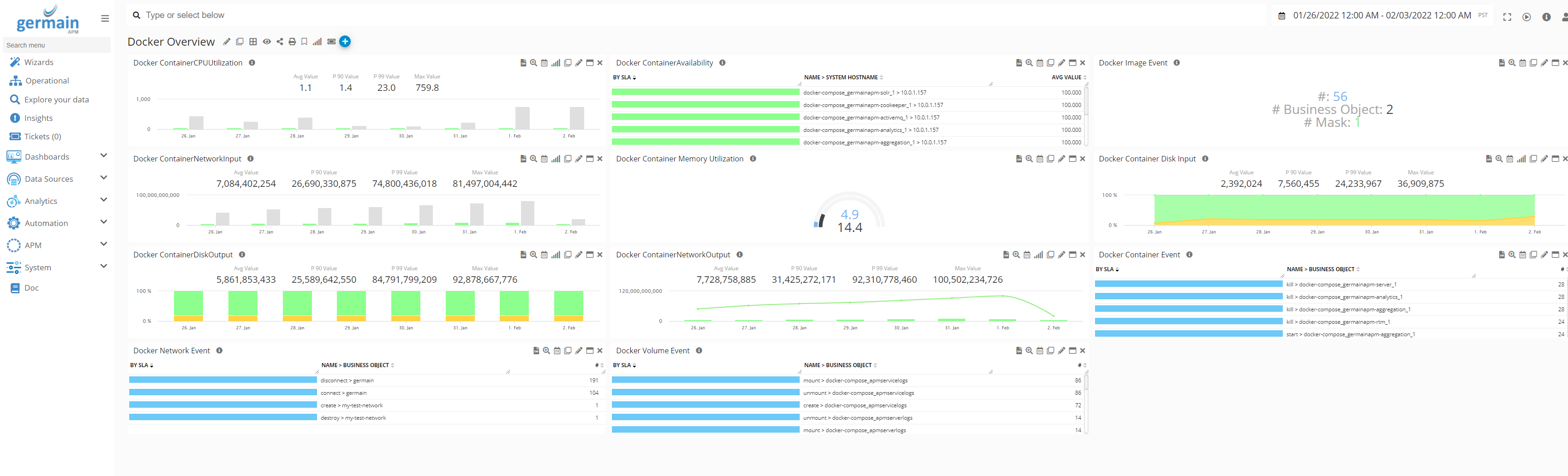
Task: Open Explore your data in sidebar
Action: tap(56, 100)
